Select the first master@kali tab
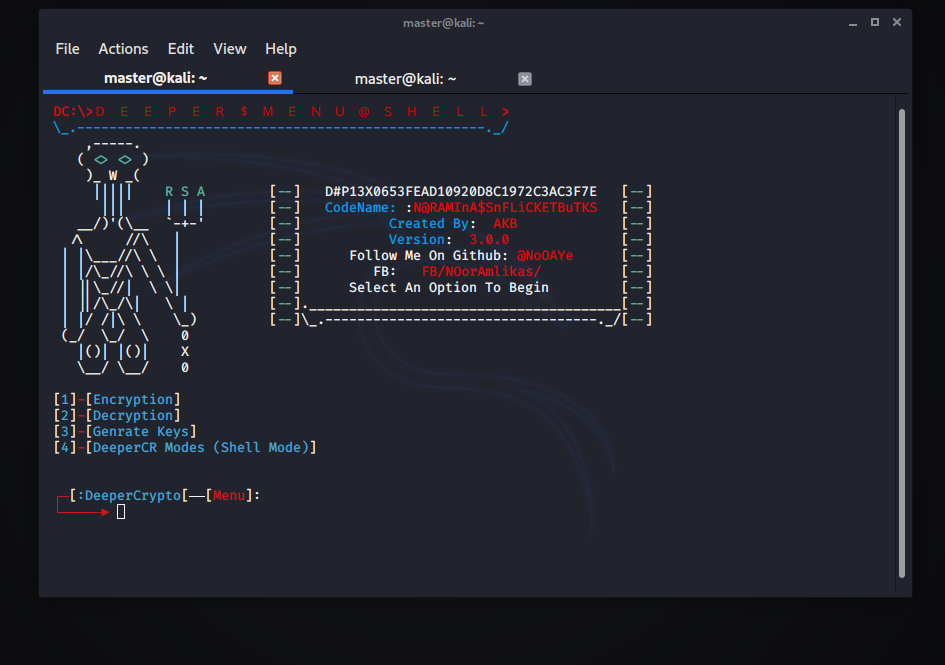The height and width of the screenshot is (665, 945). pos(168,78)
